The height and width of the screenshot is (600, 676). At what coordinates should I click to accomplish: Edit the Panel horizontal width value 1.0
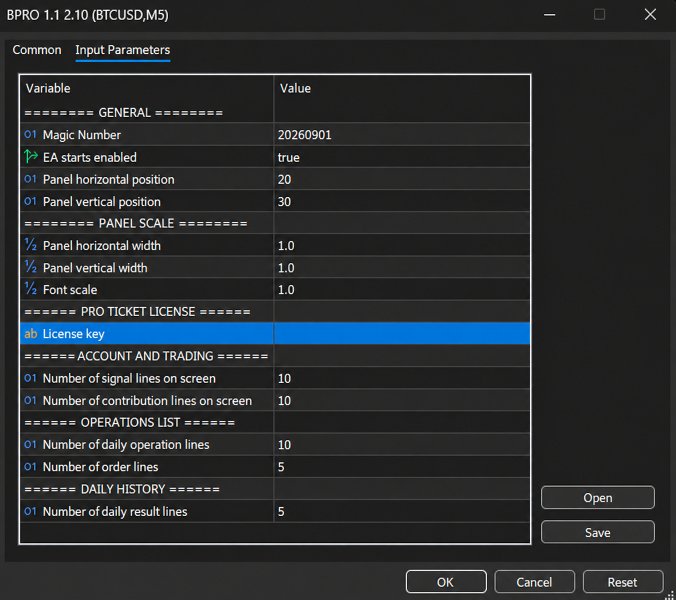click(402, 245)
